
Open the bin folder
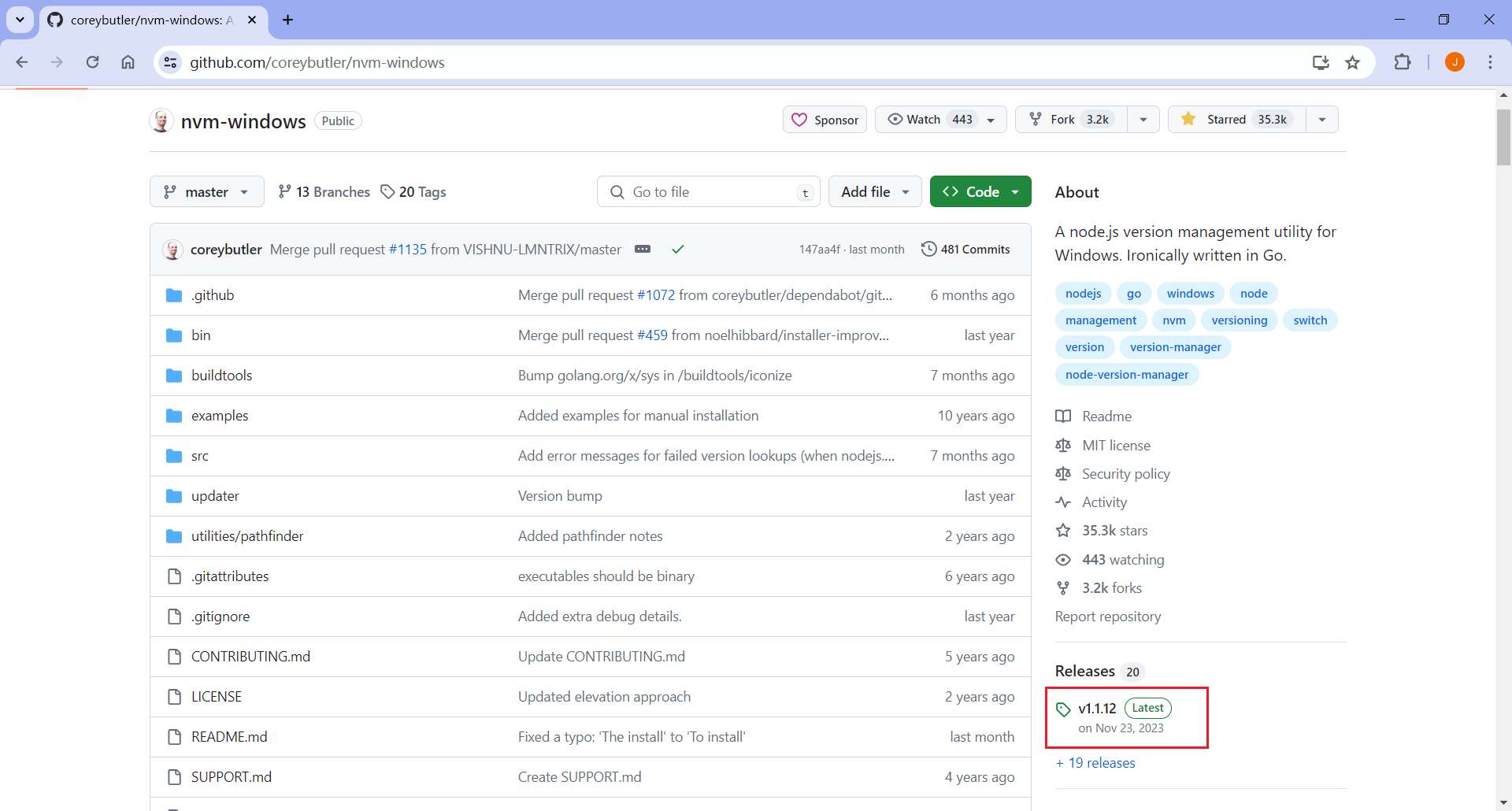201,335
